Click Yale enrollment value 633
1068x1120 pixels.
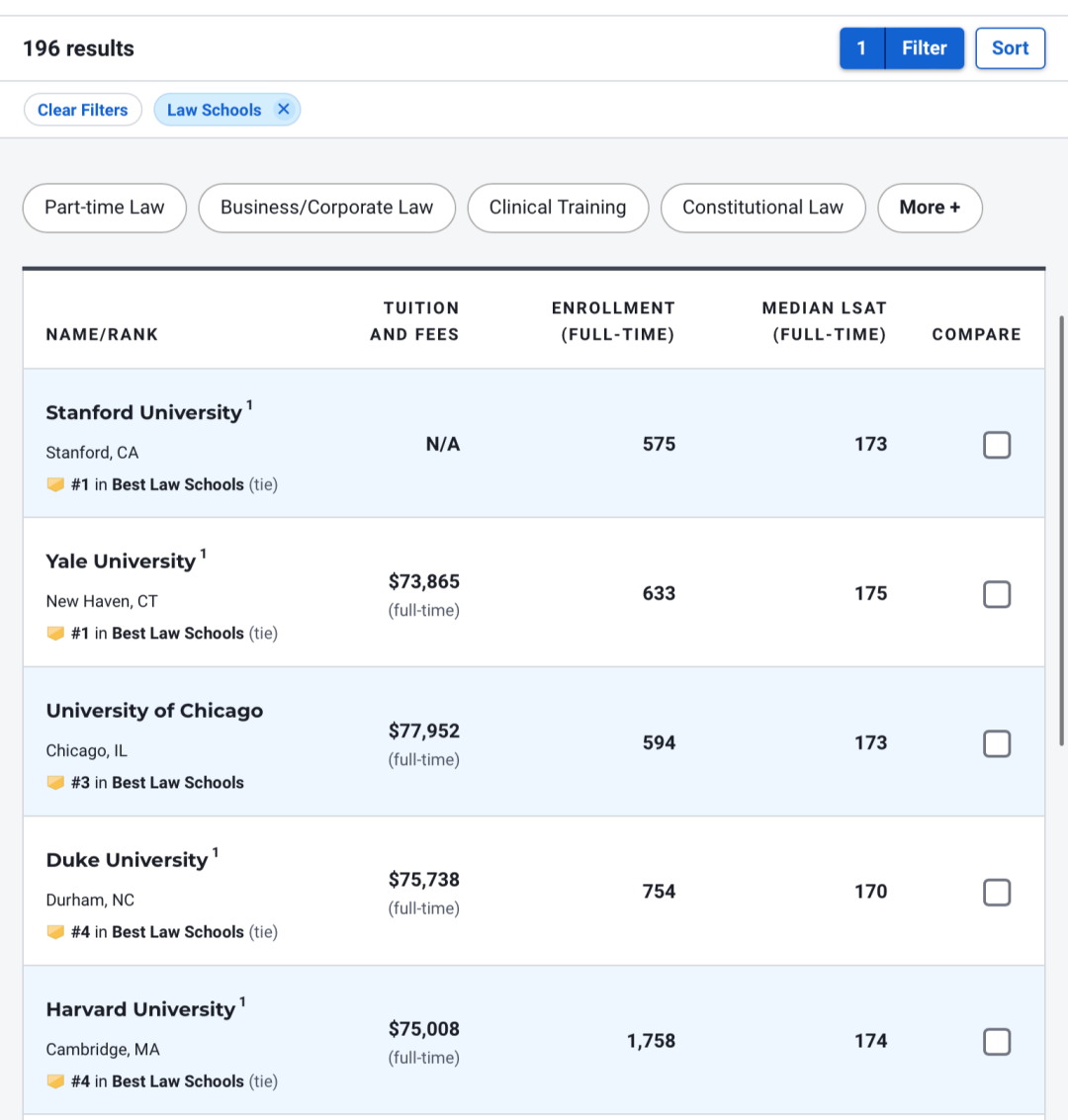pos(659,593)
